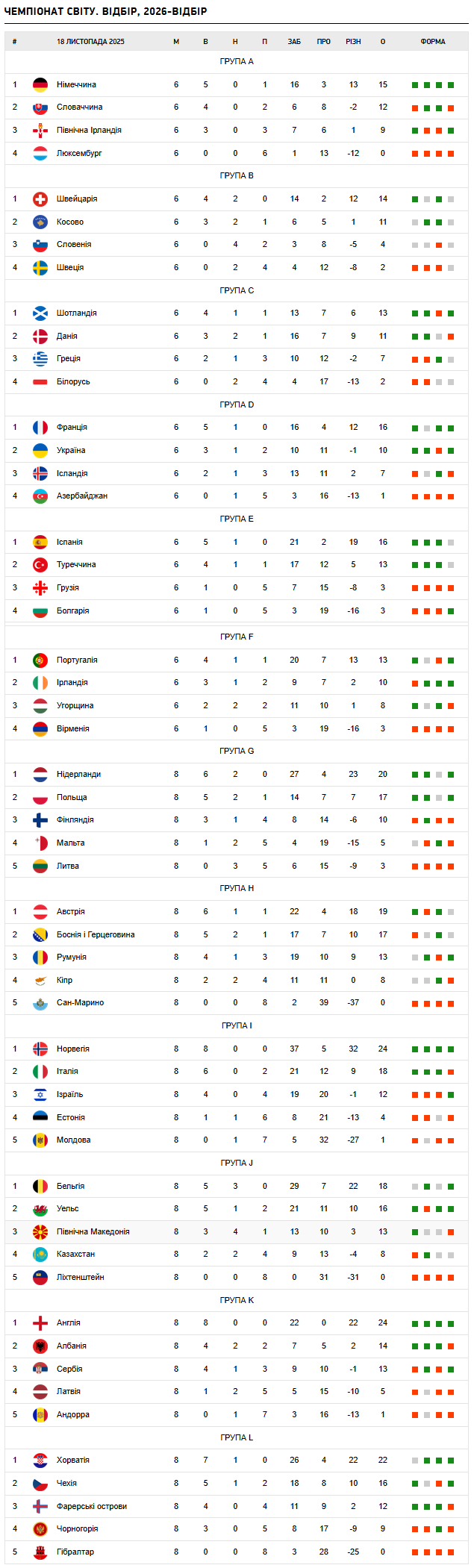Click the Croatia flag icon

point(40,1461)
